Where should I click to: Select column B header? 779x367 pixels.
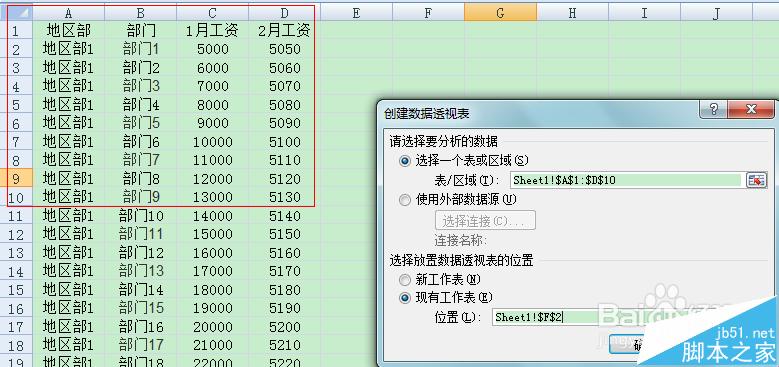coord(141,12)
